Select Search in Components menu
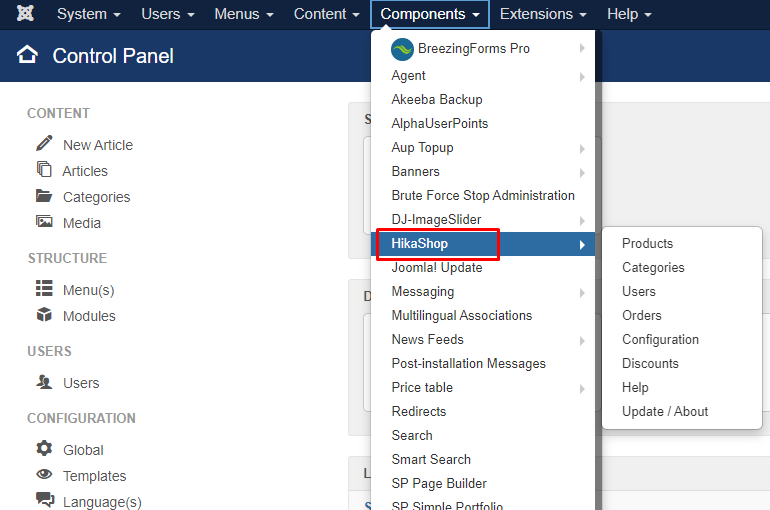Viewport: 770px width, 510px height. (x=412, y=436)
